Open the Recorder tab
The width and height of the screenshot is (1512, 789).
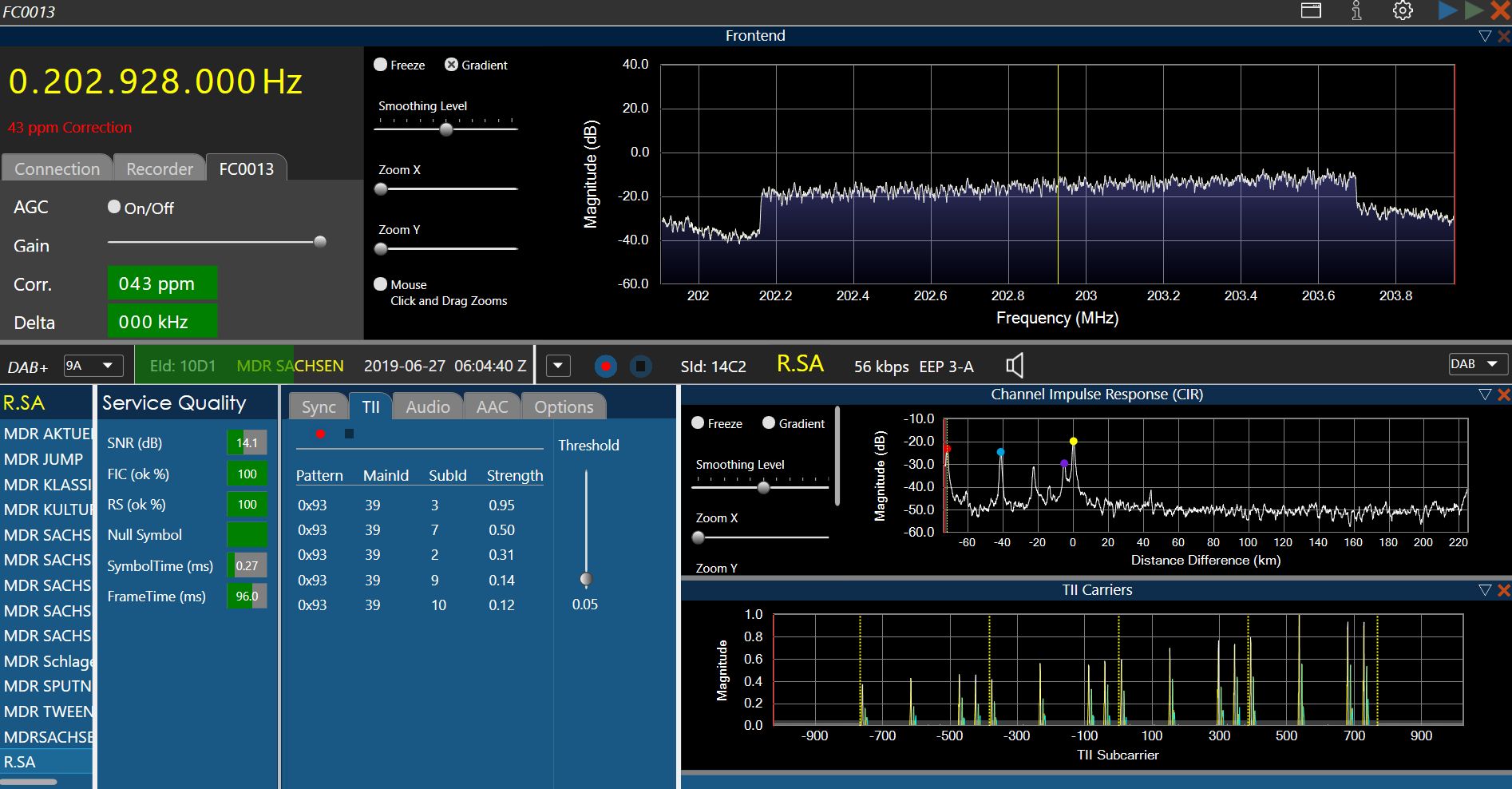[160, 169]
